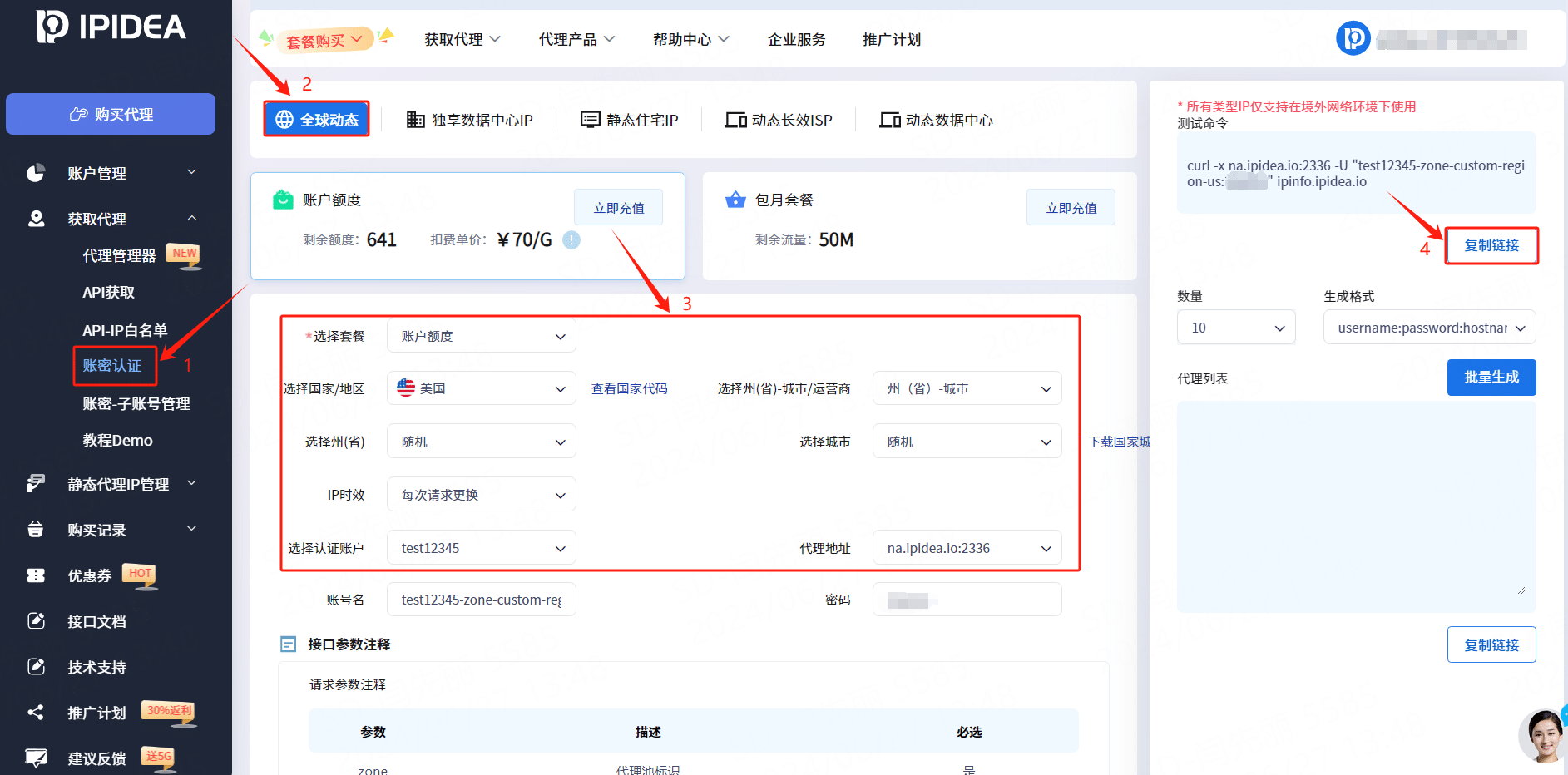The image size is (1568, 775).
Task: Click 立即充值 in 账户额度 card
Action: click(618, 208)
